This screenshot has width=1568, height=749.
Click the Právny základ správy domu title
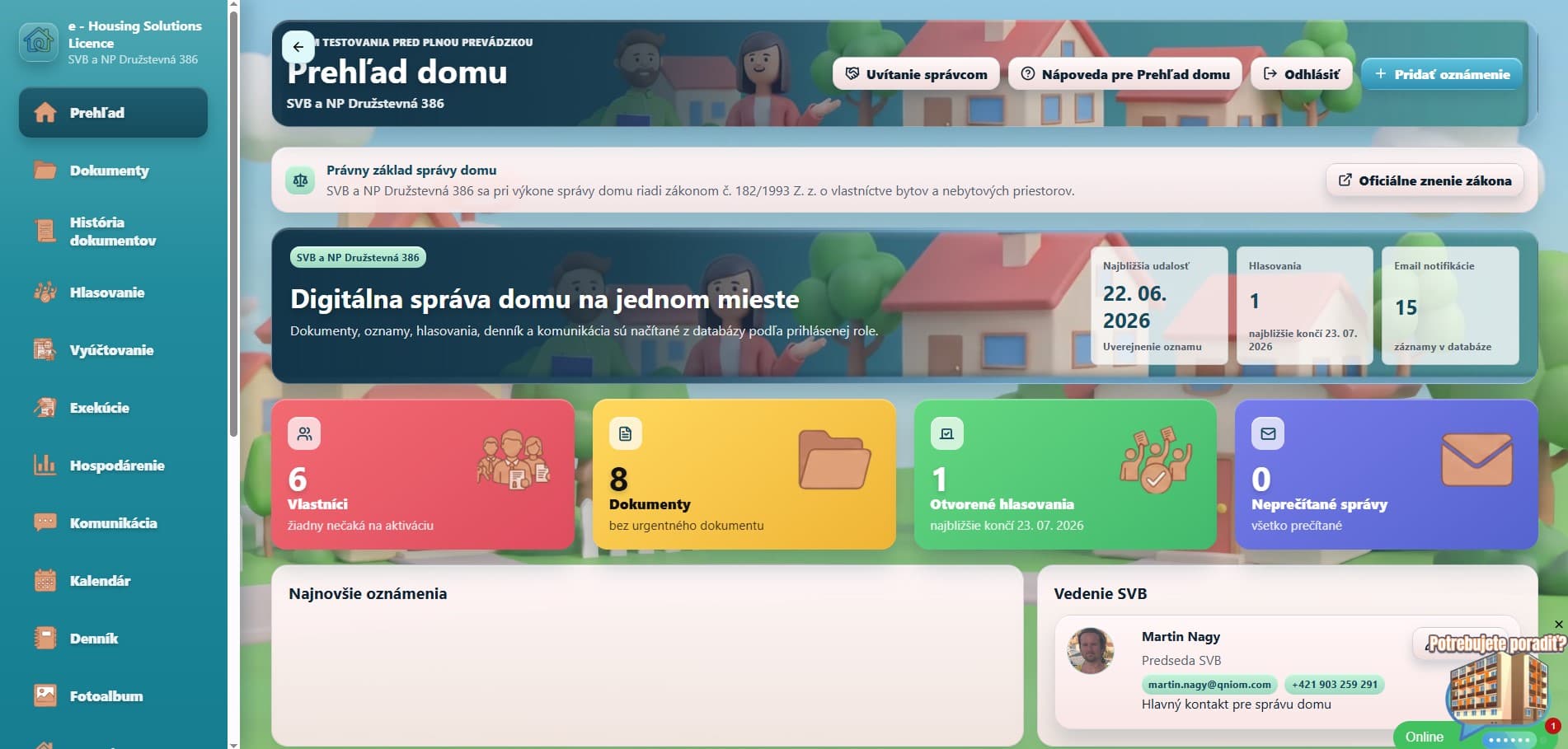(x=411, y=171)
